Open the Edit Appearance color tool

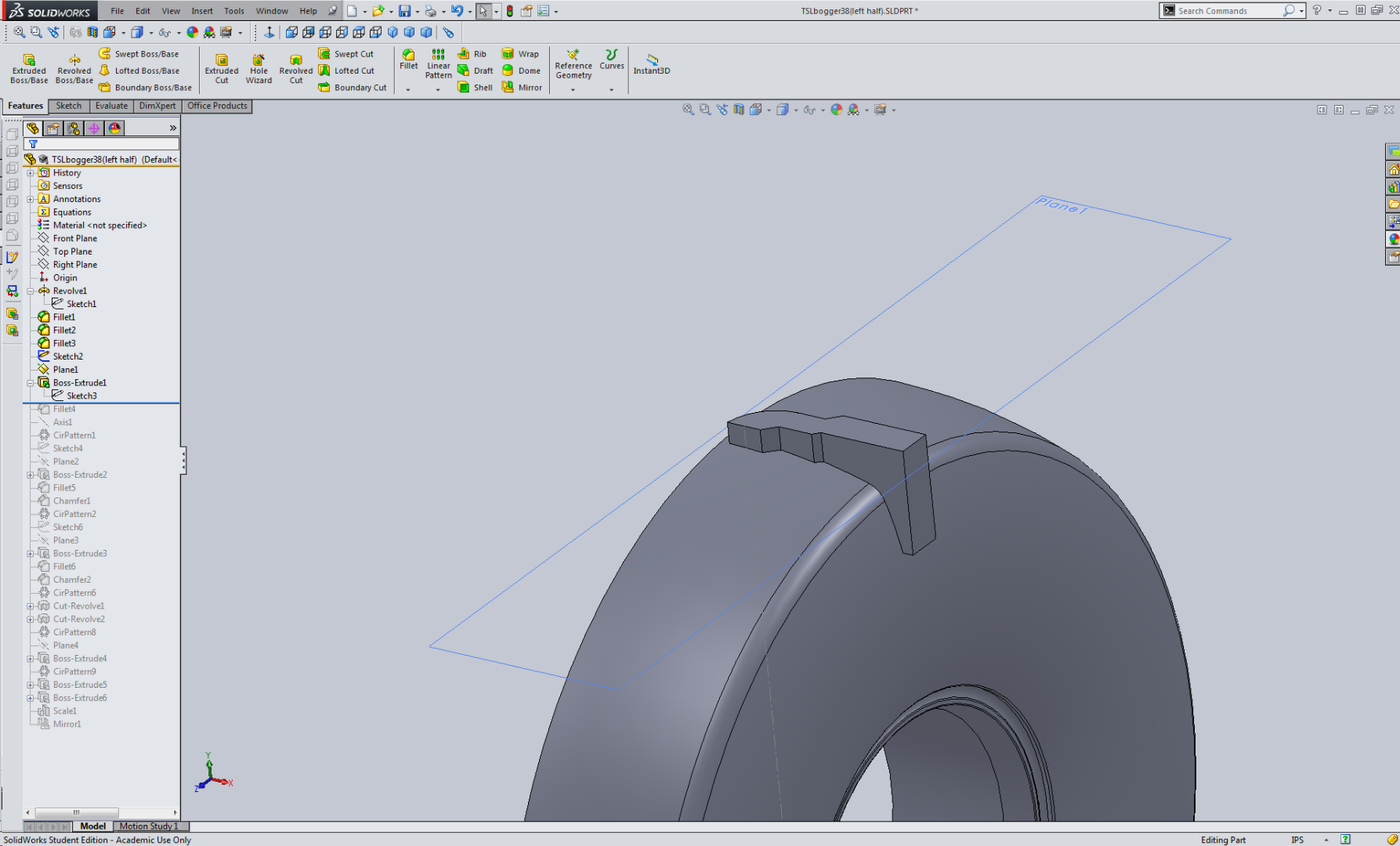pyautogui.click(x=835, y=109)
